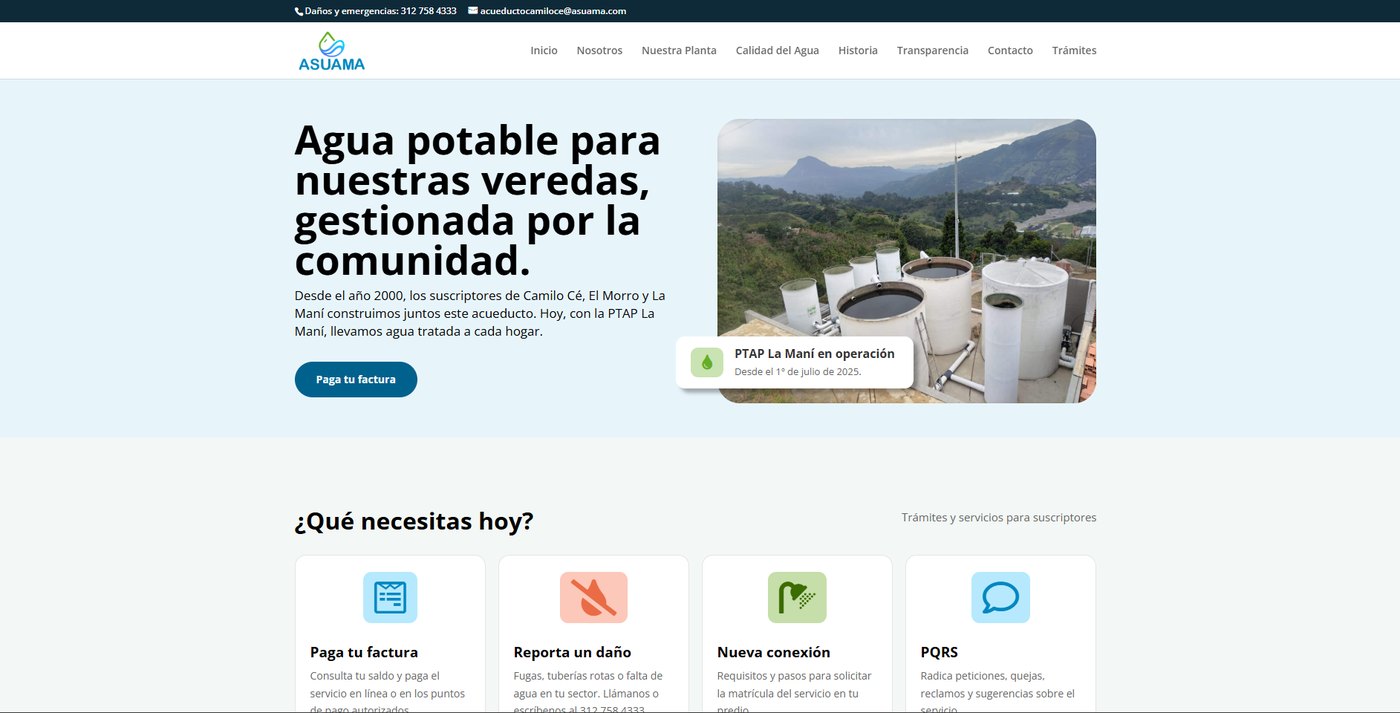Click the shower icon for Nueva conexión
The height and width of the screenshot is (713, 1400).
(x=797, y=597)
